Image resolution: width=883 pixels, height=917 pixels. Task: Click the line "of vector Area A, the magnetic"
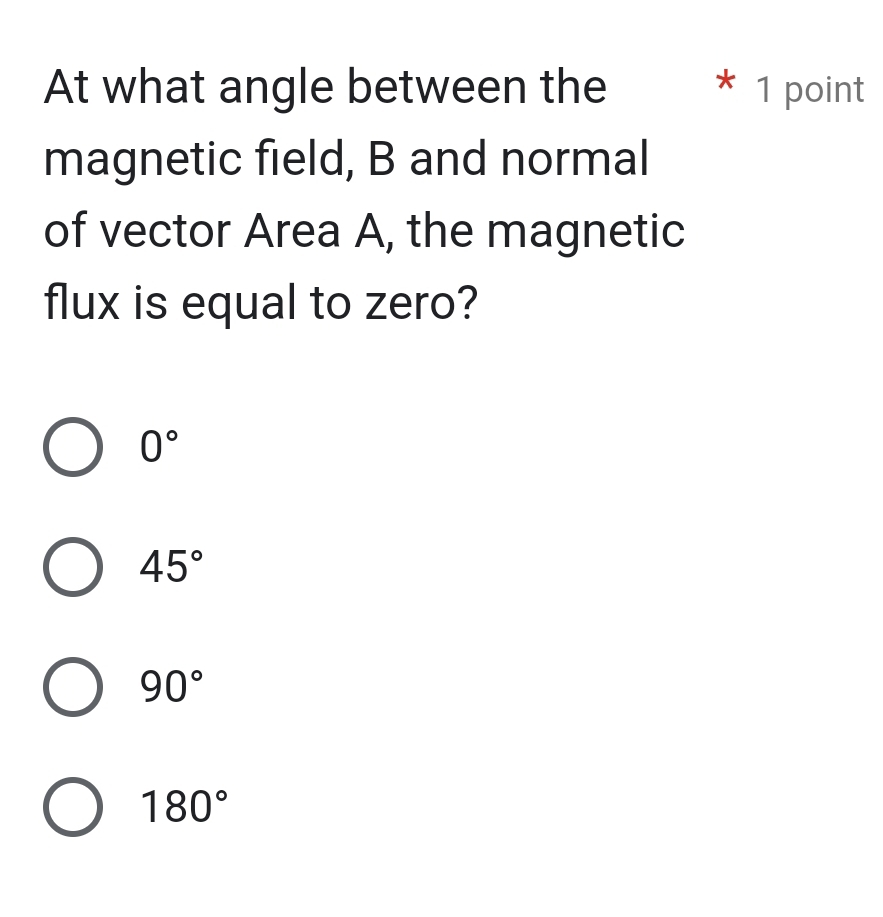tap(364, 231)
